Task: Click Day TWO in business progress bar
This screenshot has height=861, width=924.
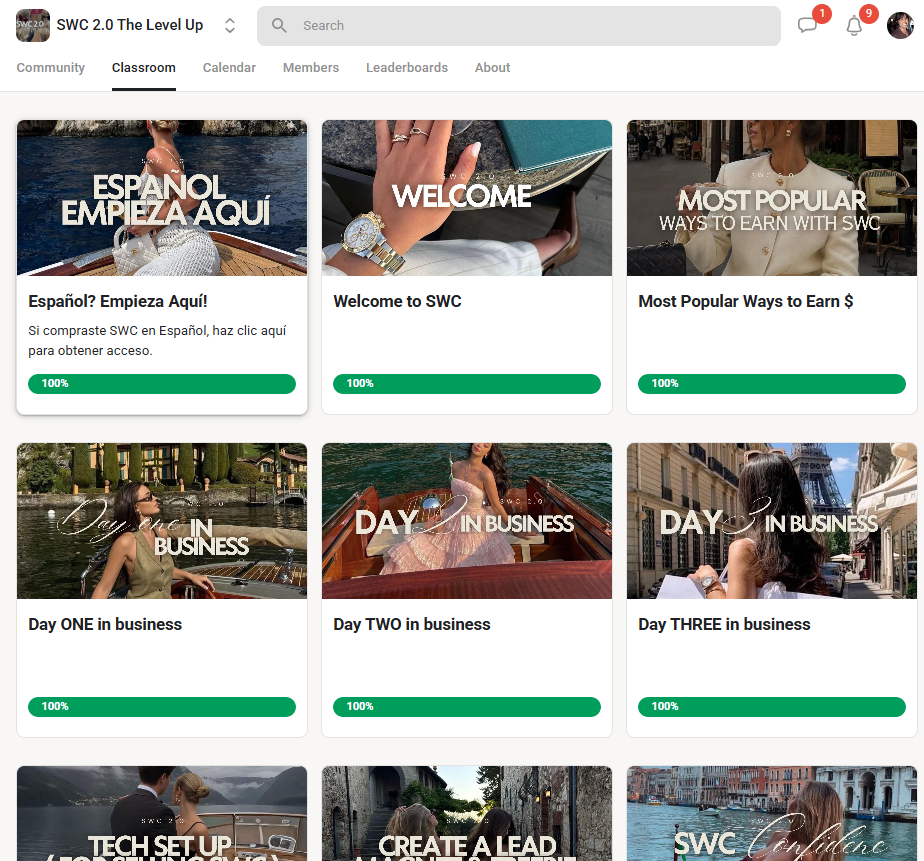Action: 467,707
